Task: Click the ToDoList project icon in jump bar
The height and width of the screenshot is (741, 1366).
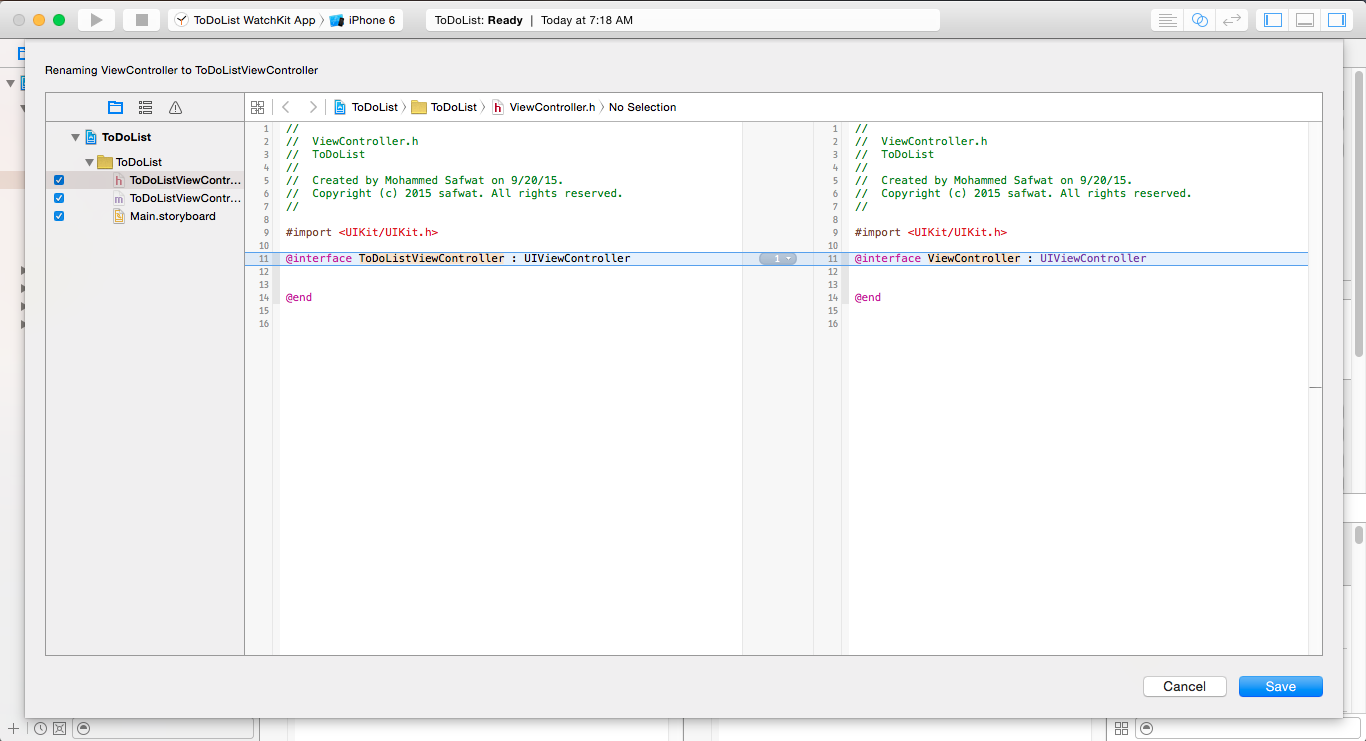Action: click(340, 107)
